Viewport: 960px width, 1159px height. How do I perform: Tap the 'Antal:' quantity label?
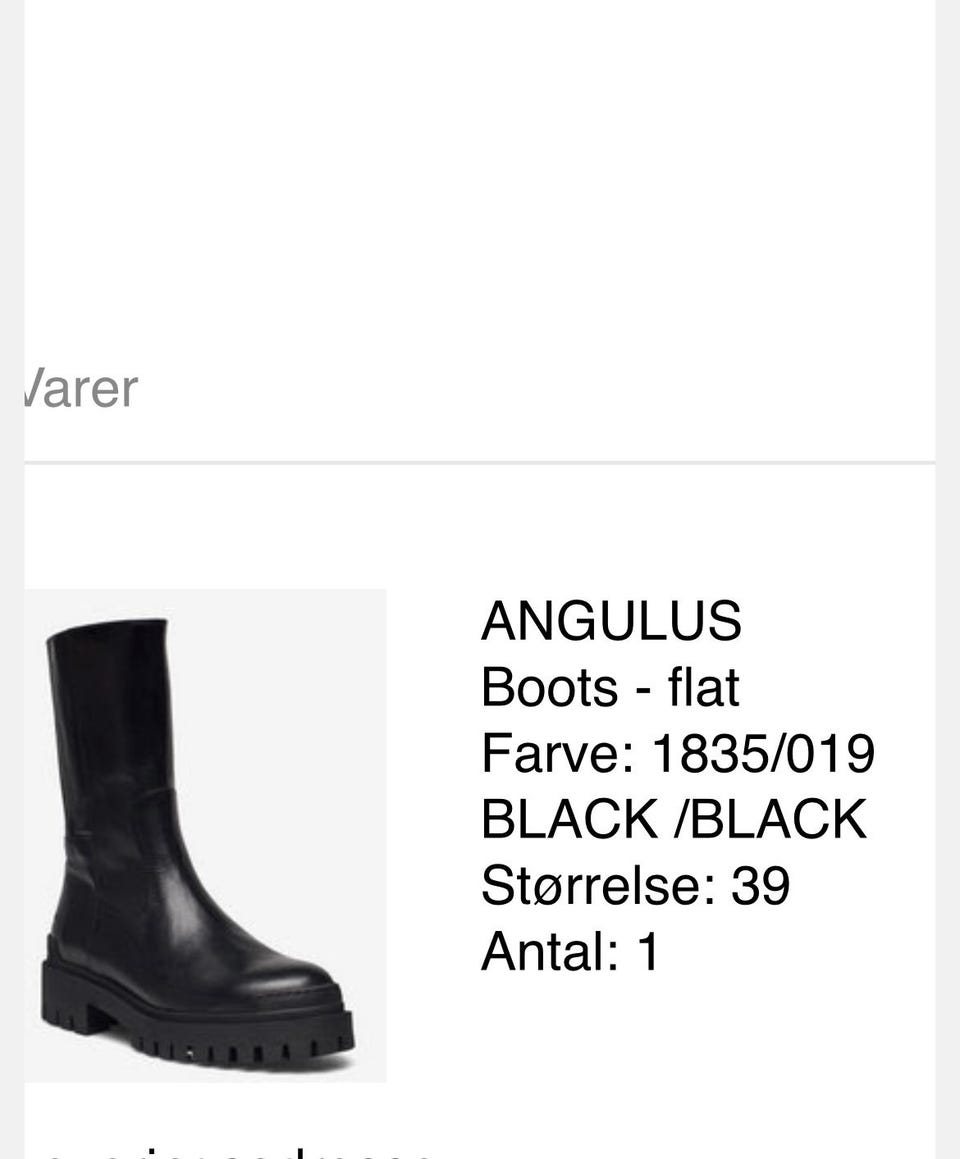pyautogui.click(x=551, y=951)
